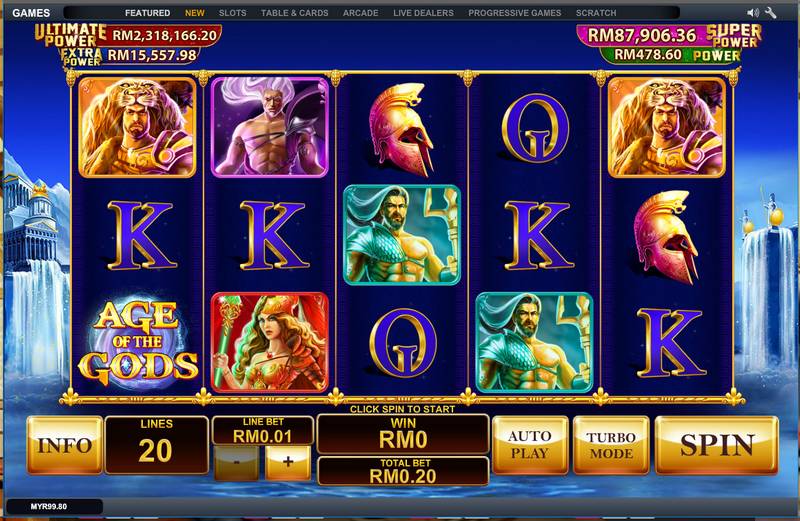Click the Q symbol on reel four
This screenshot has height=521, width=800.
[x=535, y=129]
